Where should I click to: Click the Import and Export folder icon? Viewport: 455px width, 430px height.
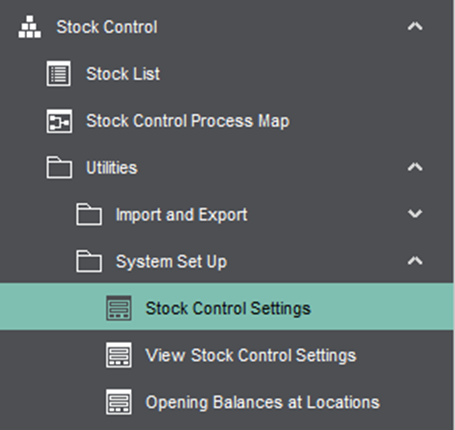click(x=89, y=214)
